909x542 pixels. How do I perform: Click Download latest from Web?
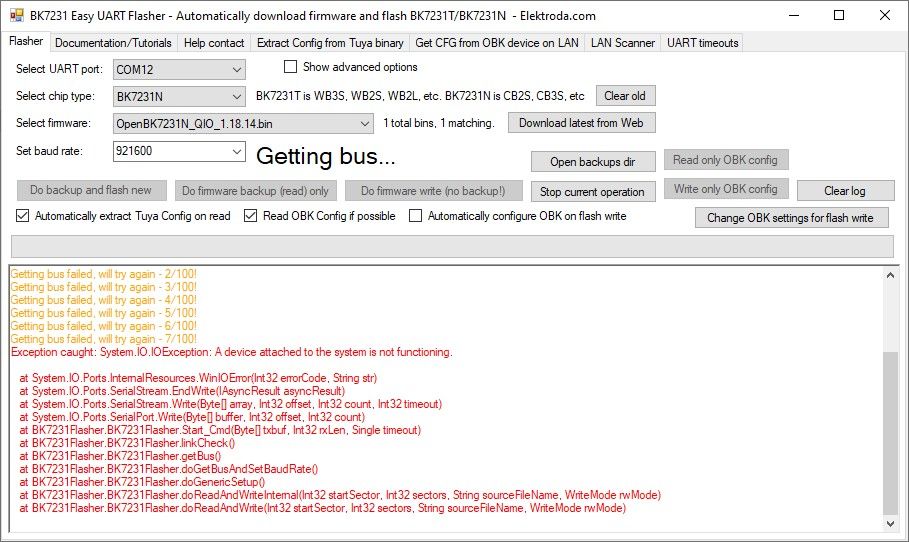point(581,123)
